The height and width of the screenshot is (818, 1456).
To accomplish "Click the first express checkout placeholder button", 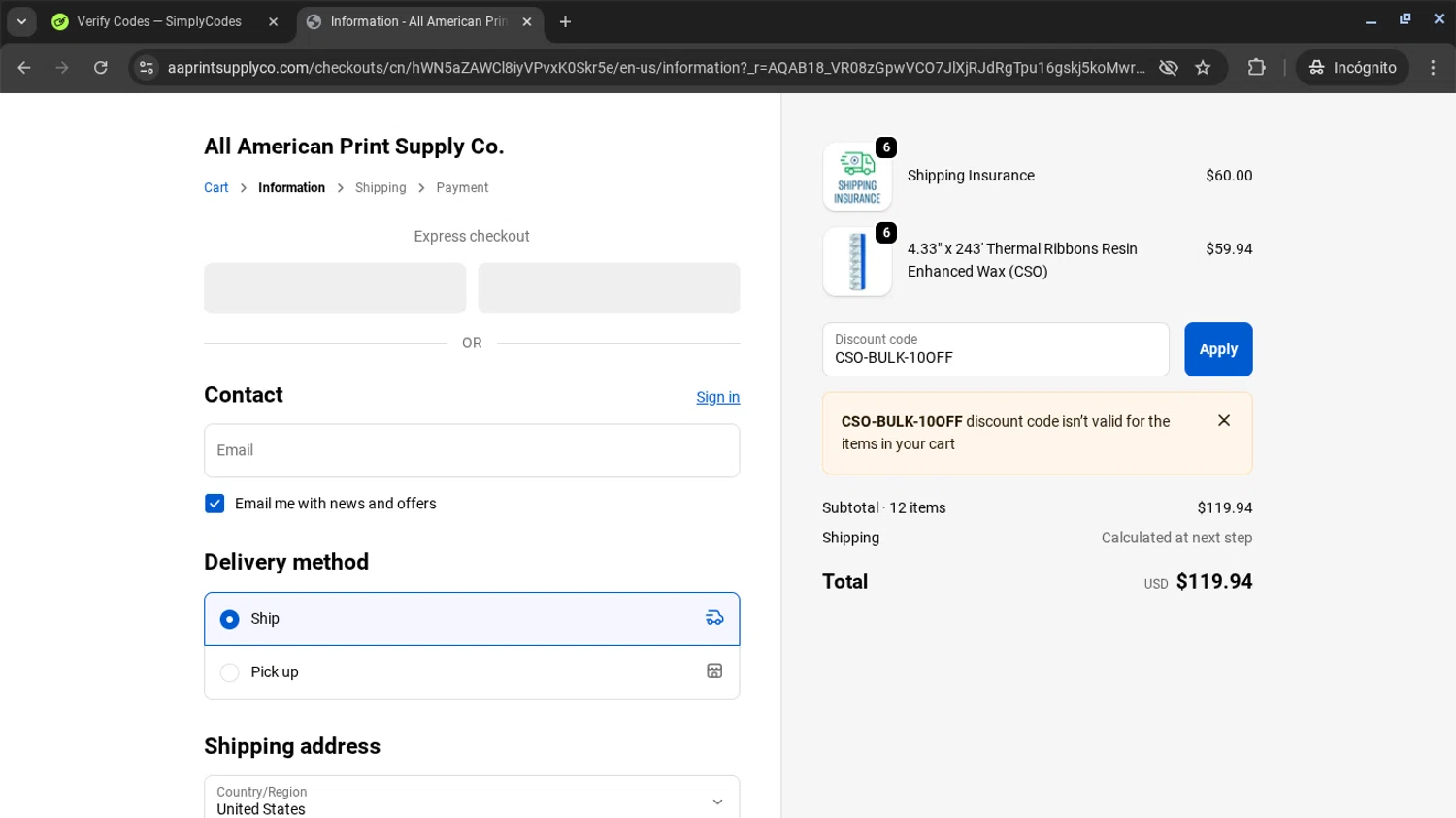I will click(x=335, y=288).
